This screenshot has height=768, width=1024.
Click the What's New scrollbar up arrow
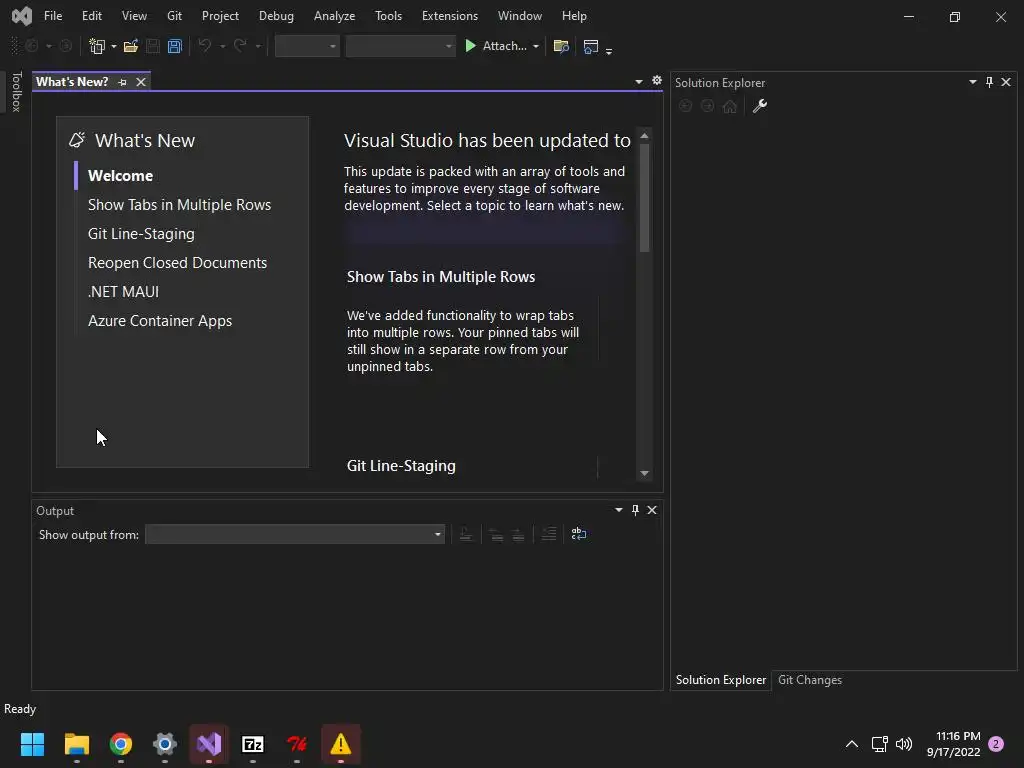pyautogui.click(x=645, y=136)
